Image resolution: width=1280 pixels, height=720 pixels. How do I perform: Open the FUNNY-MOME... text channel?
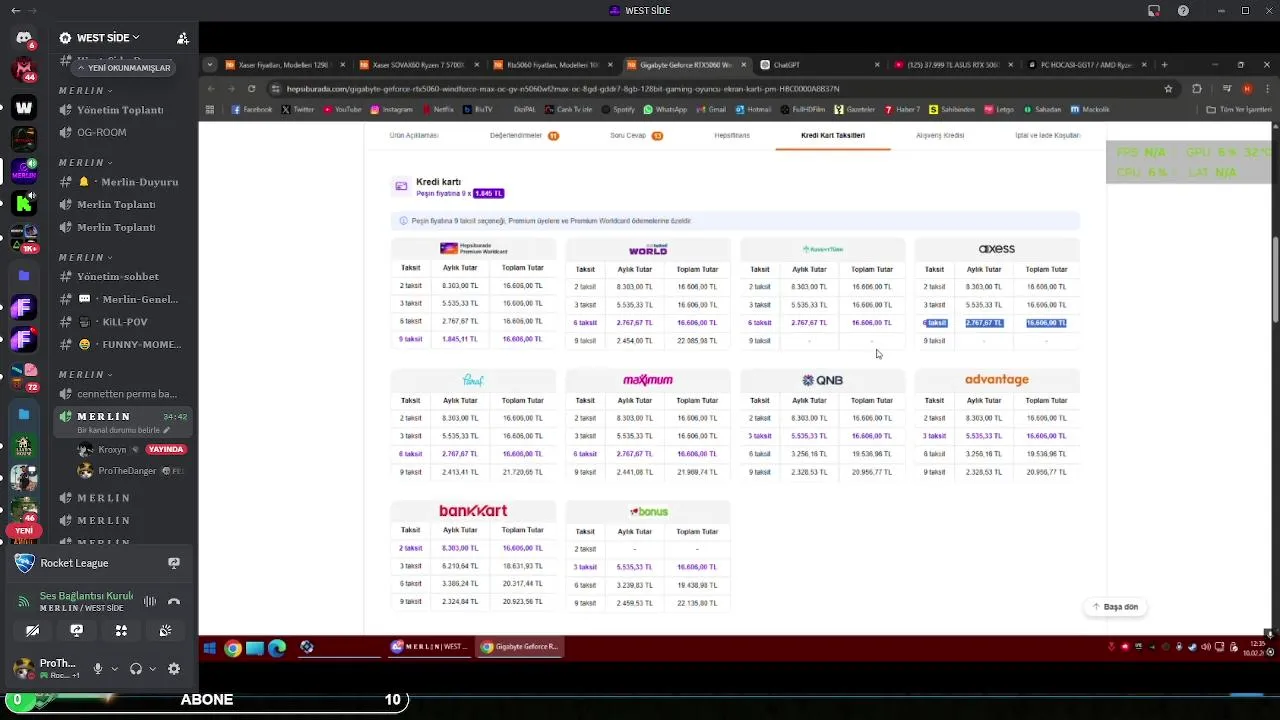click(x=120, y=344)
